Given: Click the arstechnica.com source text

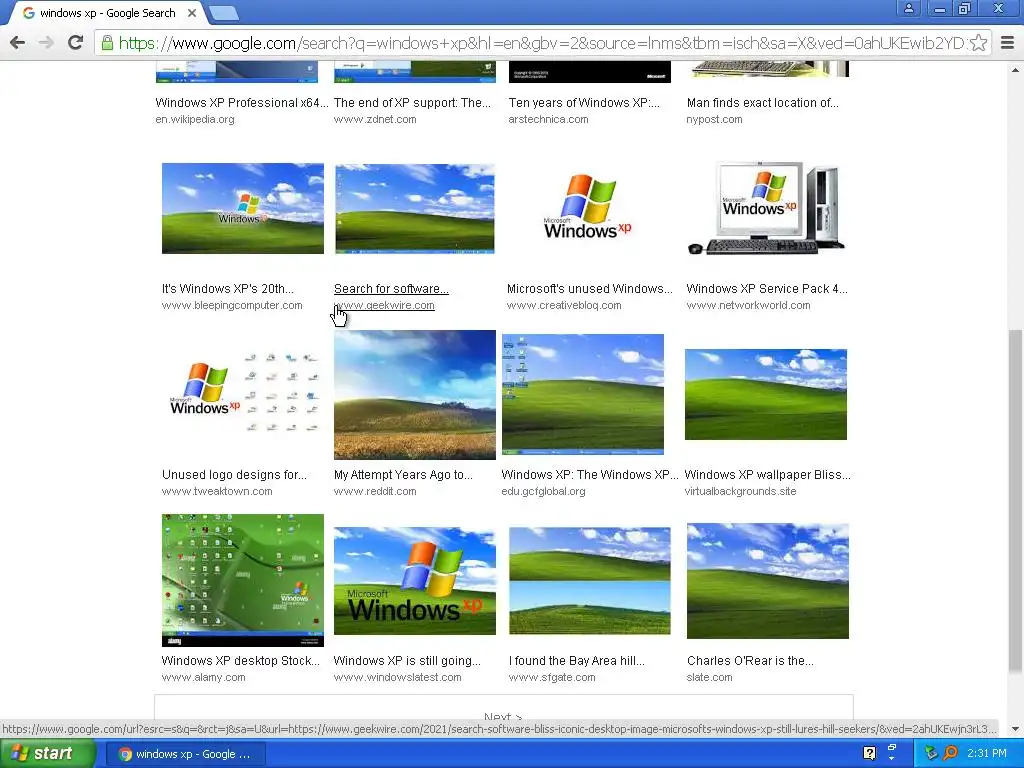Looking at the screenshot, I should (x=549, y=120).
